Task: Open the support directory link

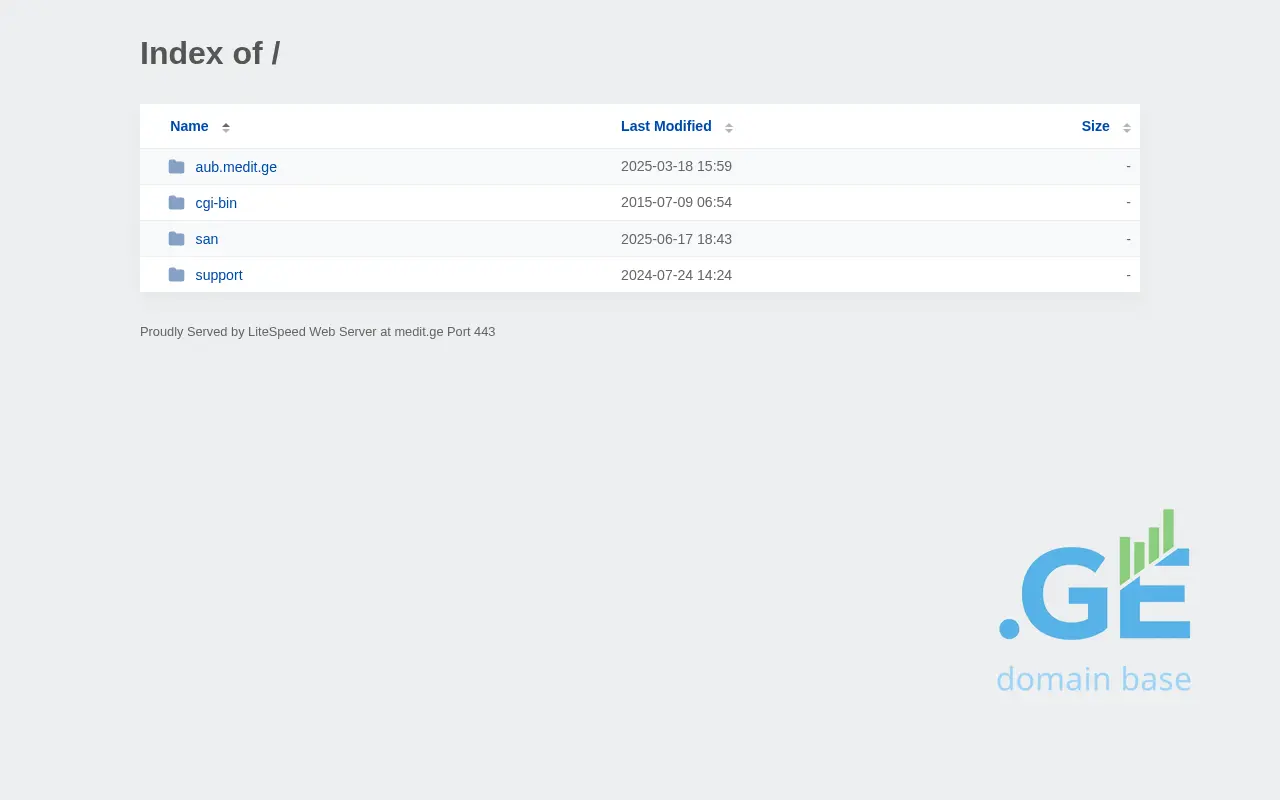Action: tap(219, 275)
